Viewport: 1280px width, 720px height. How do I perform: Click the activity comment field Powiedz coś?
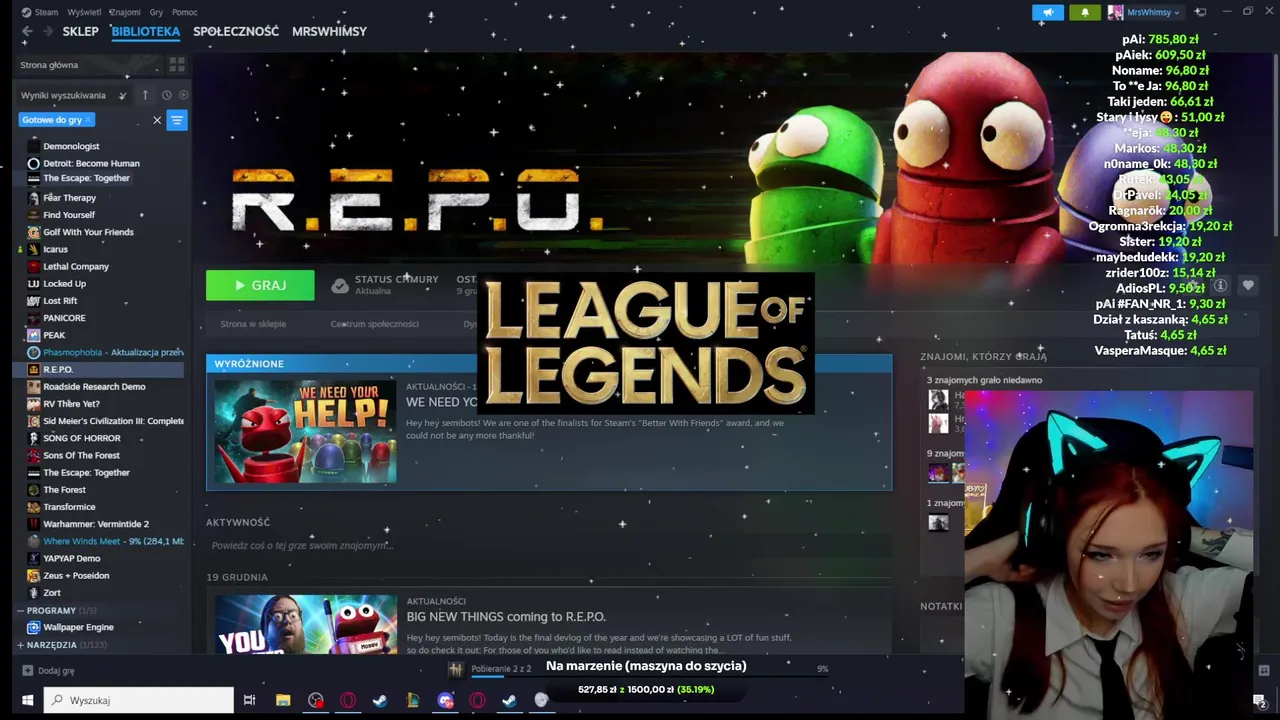548,546
